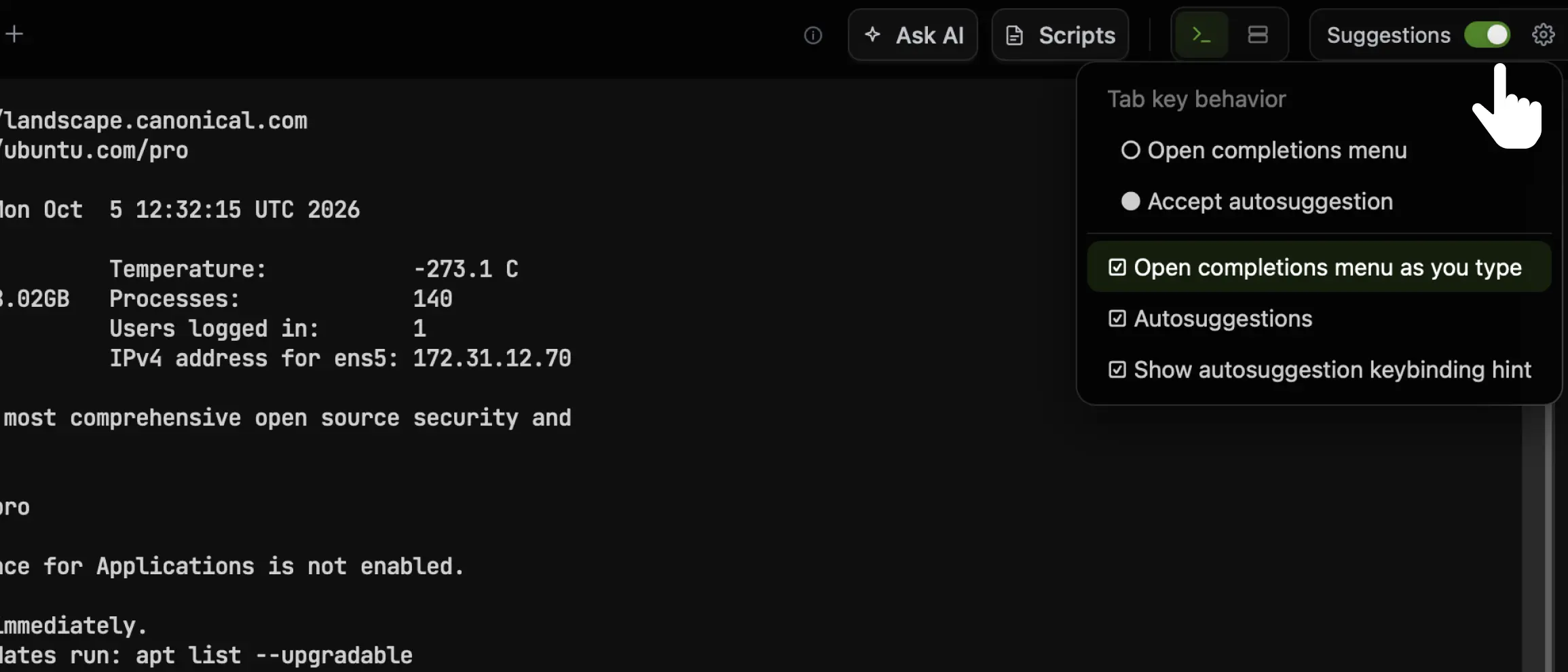Select Accept autosuggestion radio option
The width and height of the screenshot is (1568, 672).
(1257, 202)
